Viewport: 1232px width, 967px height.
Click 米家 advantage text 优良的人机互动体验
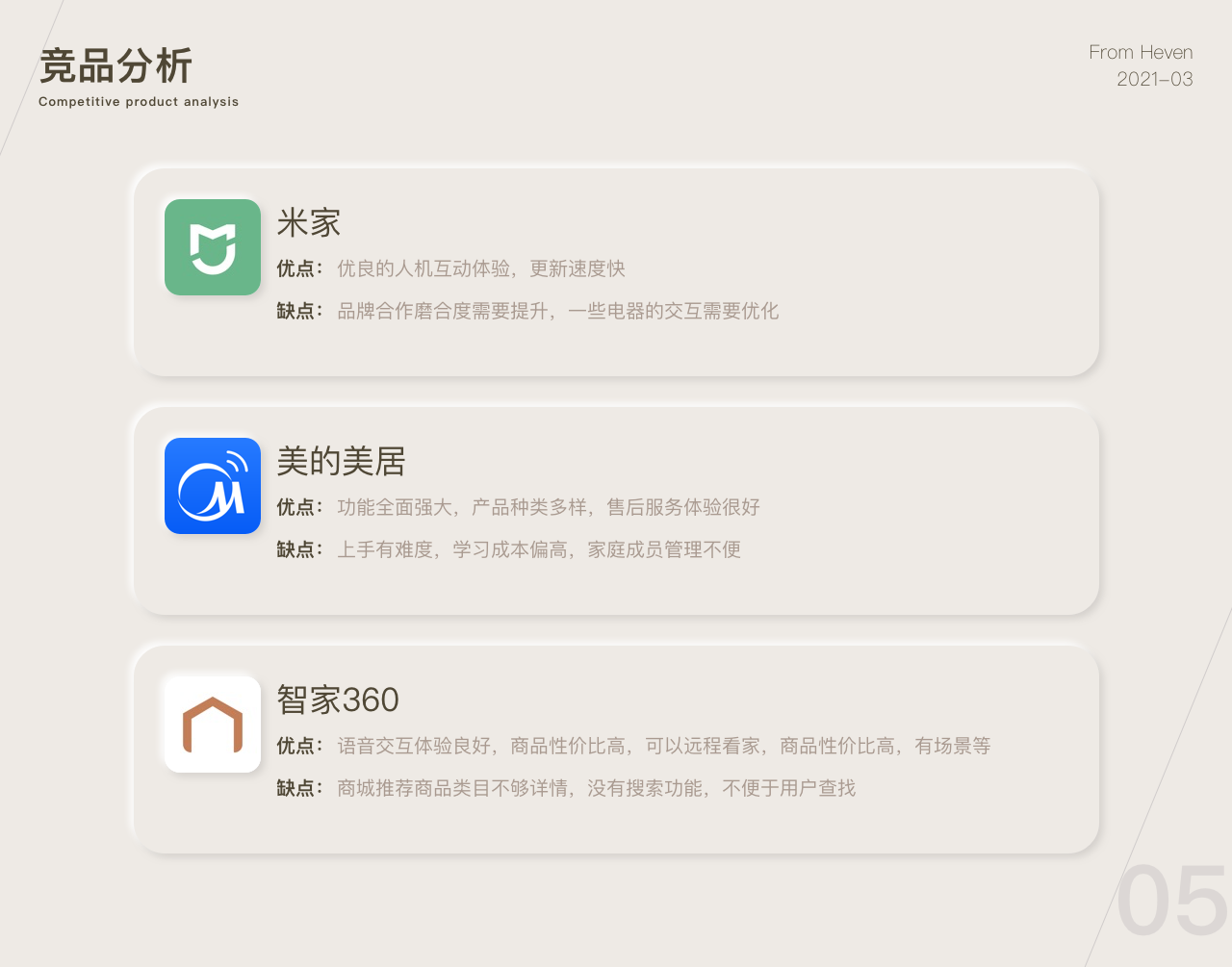pyautogui.click(x=423, y=268)
